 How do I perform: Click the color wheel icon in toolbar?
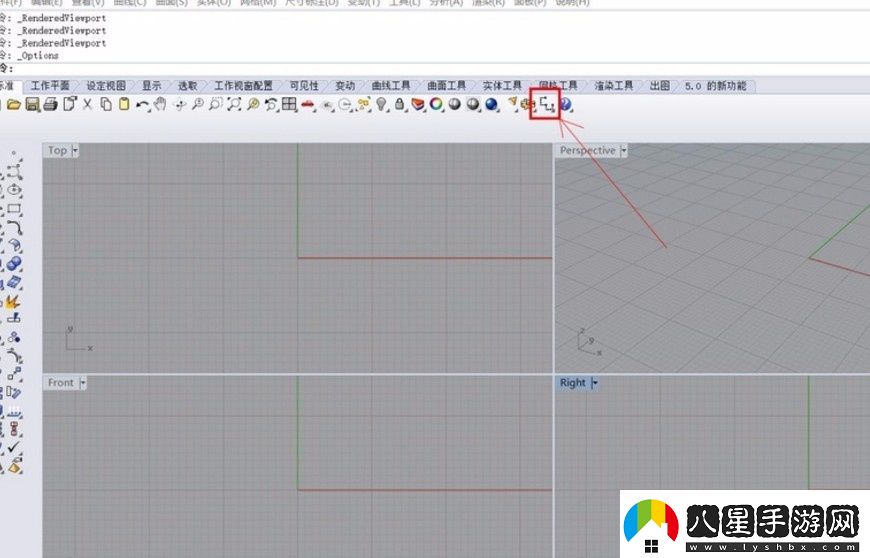point(436,104)
